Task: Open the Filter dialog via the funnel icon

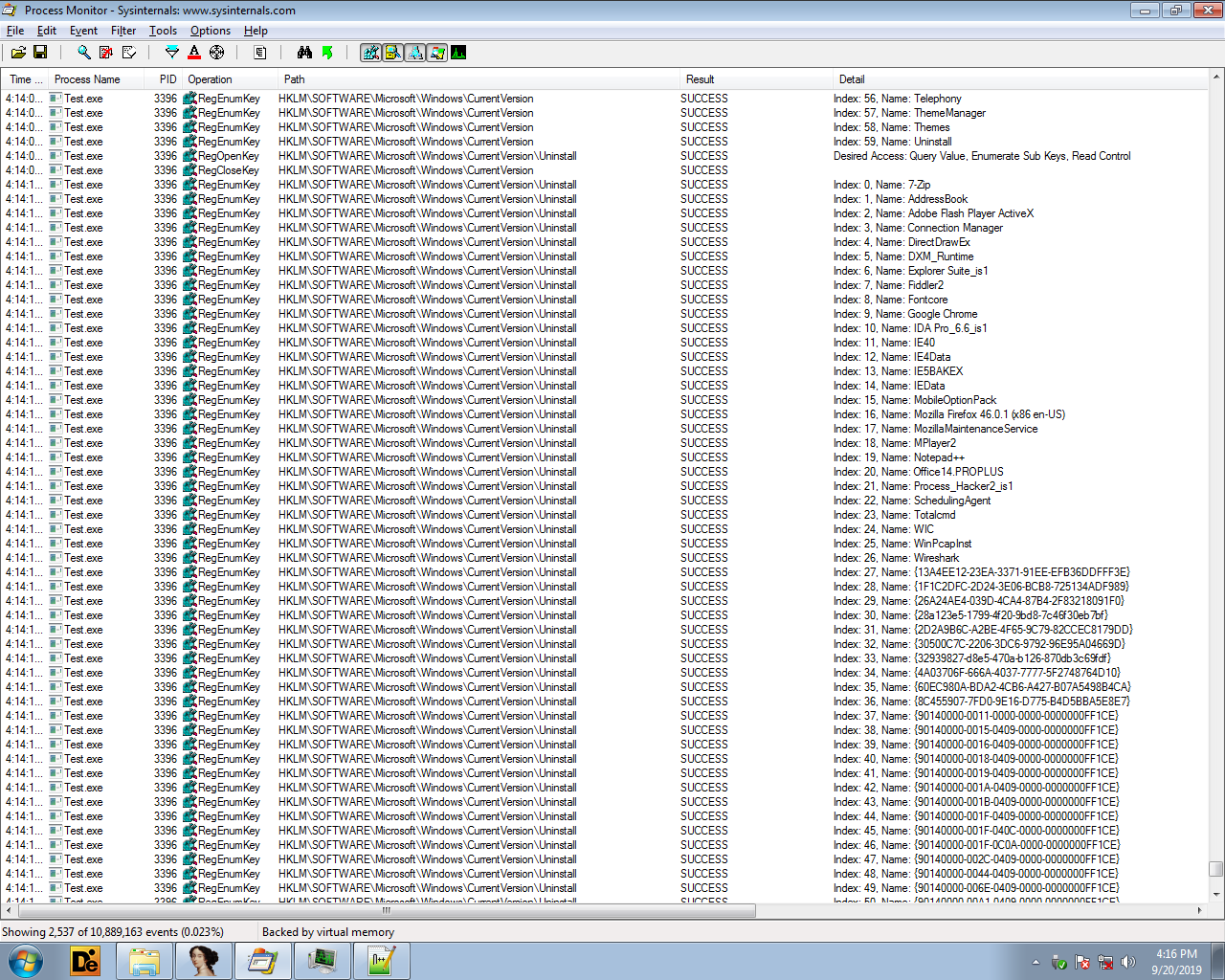Action: (x=172, y=53)
